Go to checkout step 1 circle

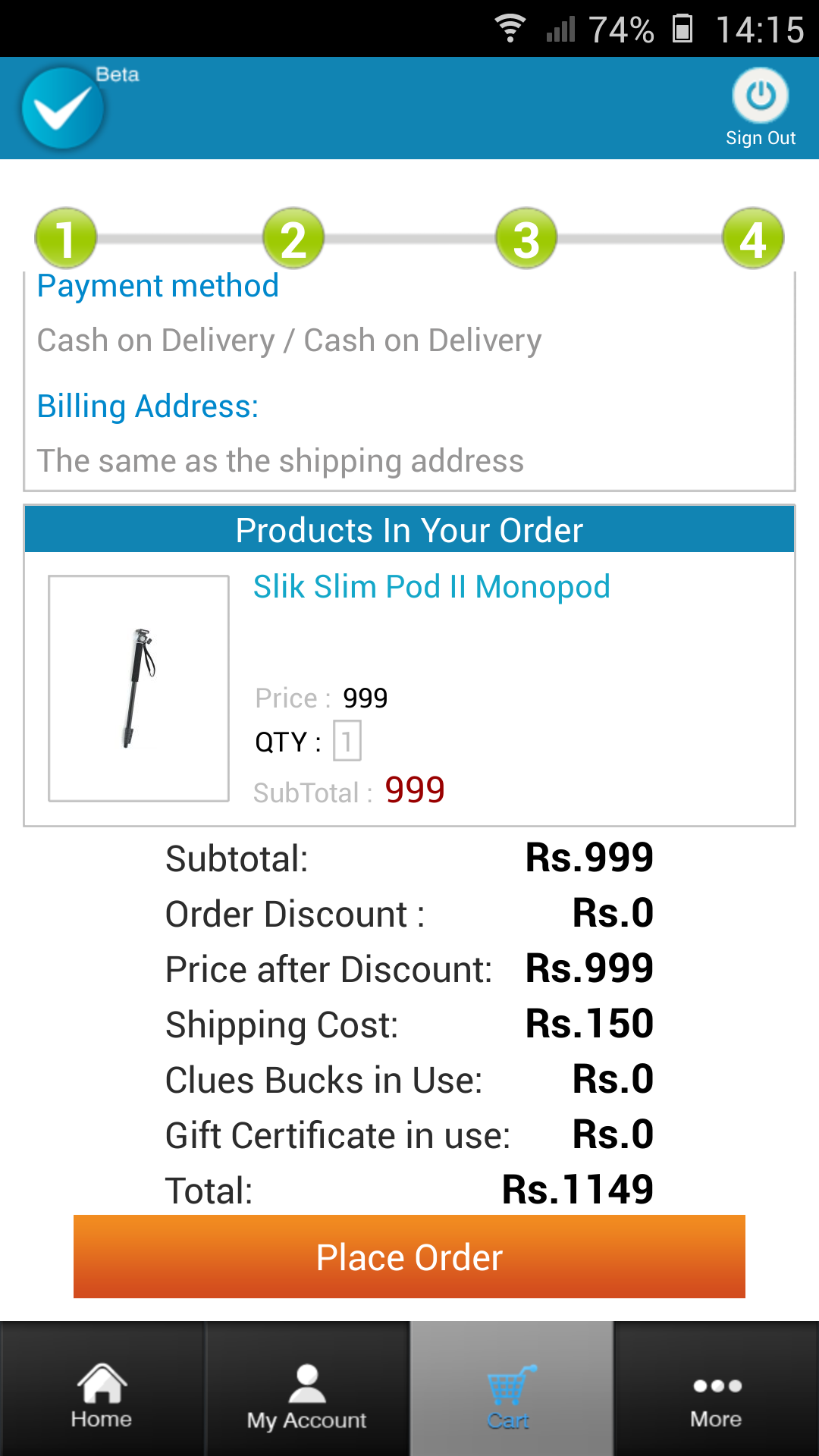point(66,238)
